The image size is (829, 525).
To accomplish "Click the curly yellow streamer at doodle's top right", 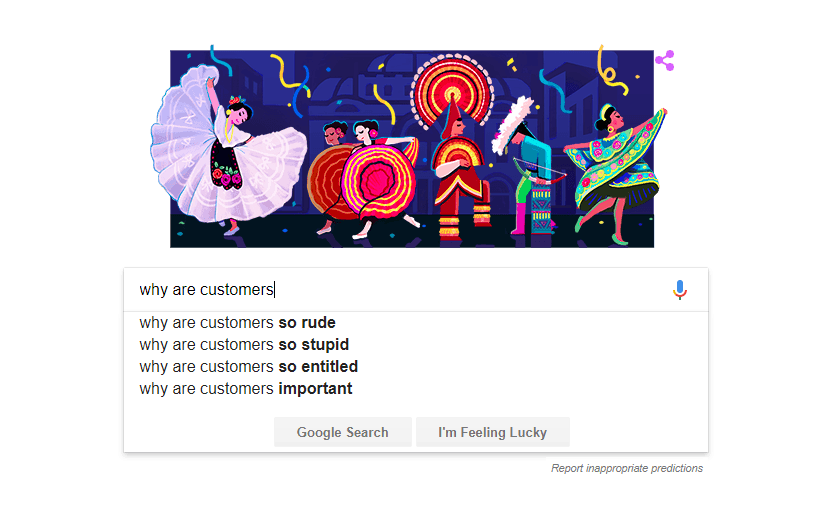I will point(611,71).
